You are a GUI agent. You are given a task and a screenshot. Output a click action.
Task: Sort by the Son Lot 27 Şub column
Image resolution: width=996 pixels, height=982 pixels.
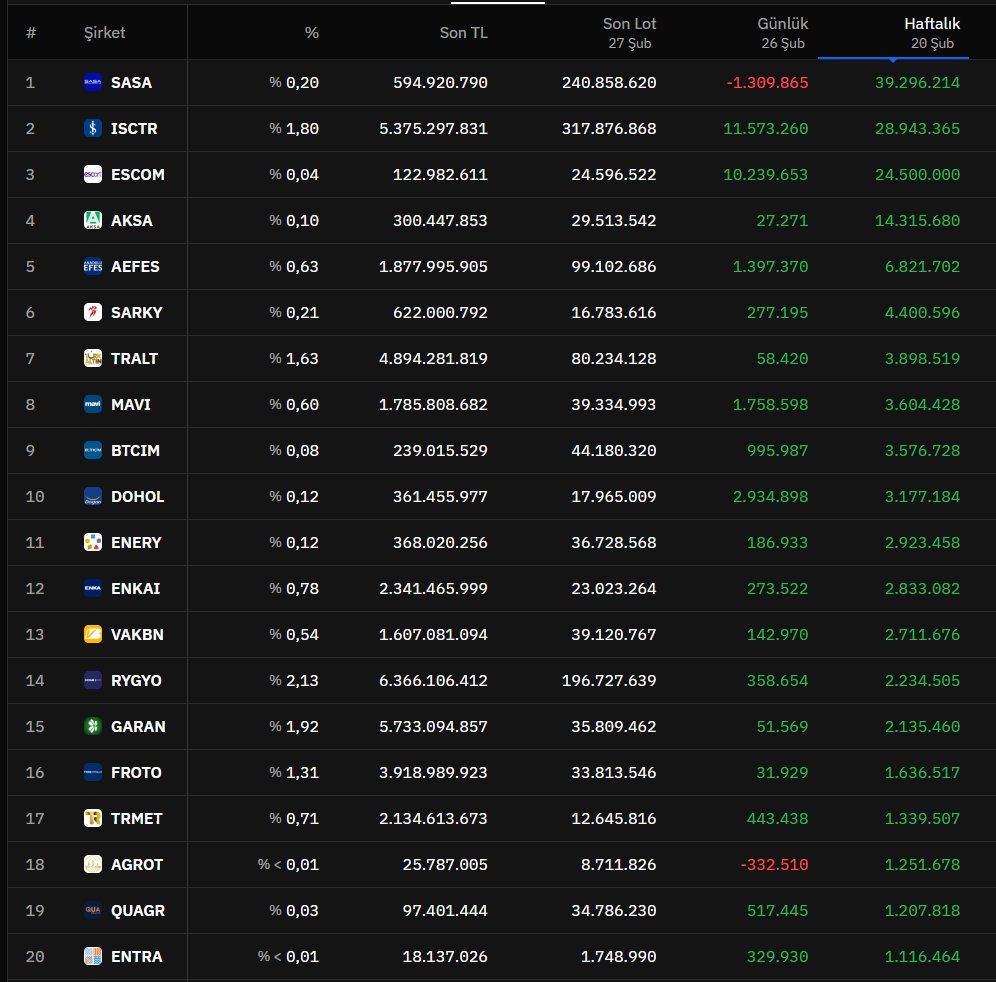point(629,33)
